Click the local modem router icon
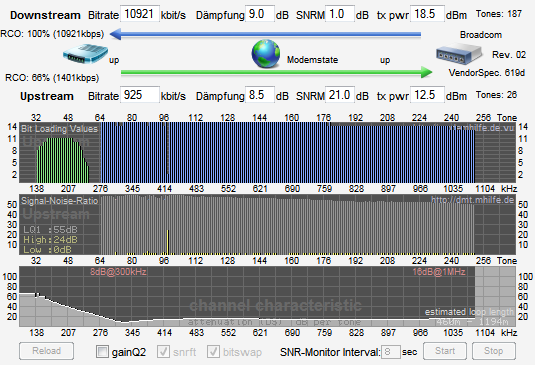535x365 pixels. click(85, 54)
